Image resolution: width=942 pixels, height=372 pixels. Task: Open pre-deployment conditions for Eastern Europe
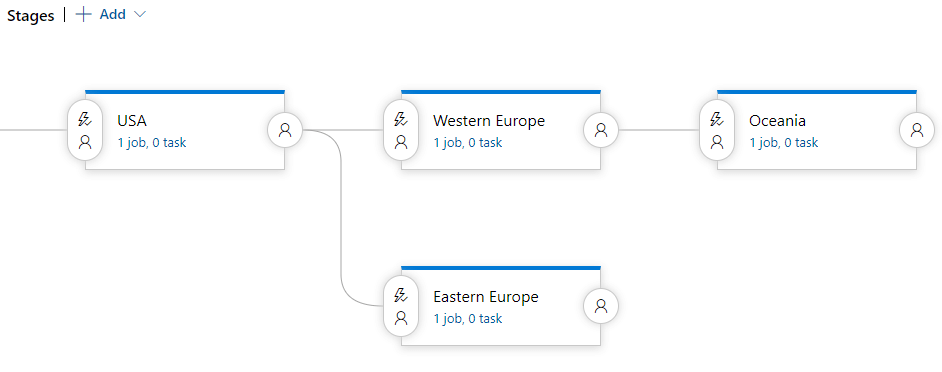(401, 306)
